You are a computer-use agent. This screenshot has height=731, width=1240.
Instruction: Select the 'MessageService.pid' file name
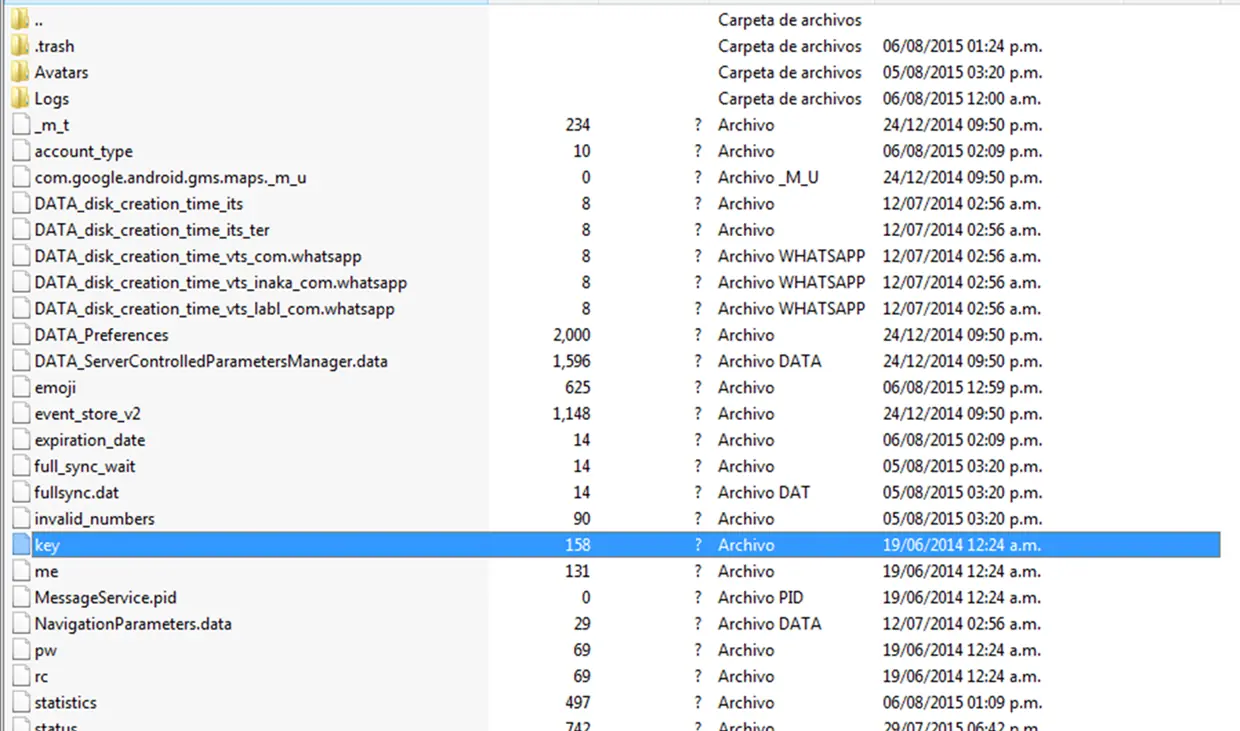pos(105,597)
